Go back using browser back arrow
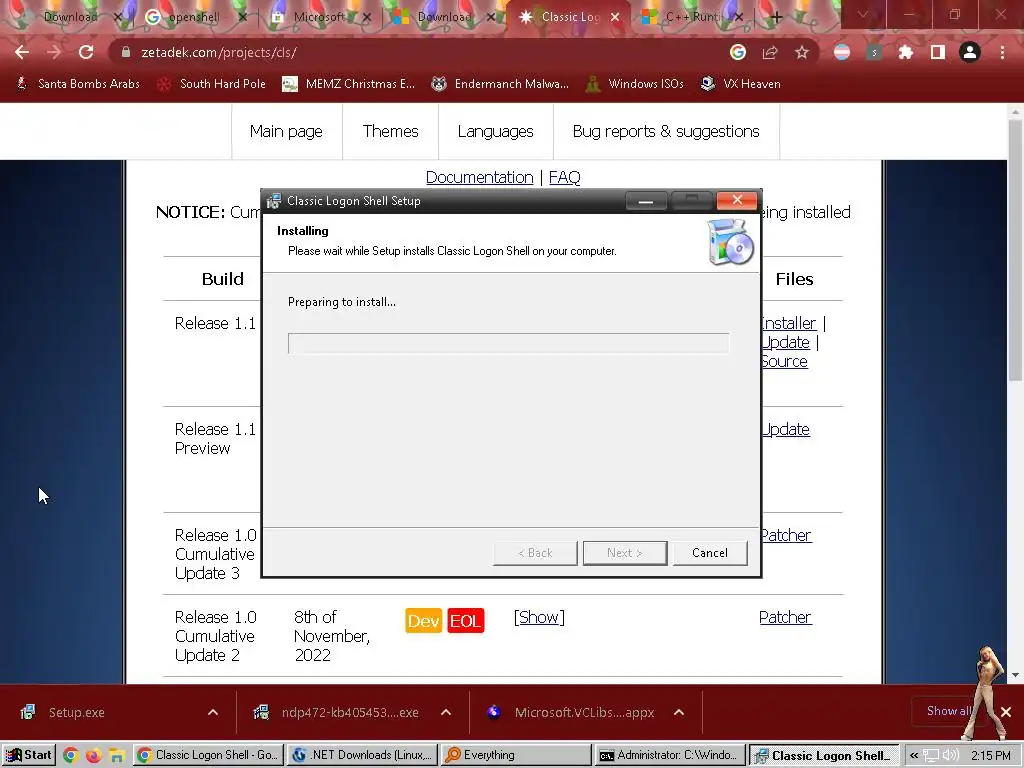This screenshot has height=768, width=1024. 22,52
